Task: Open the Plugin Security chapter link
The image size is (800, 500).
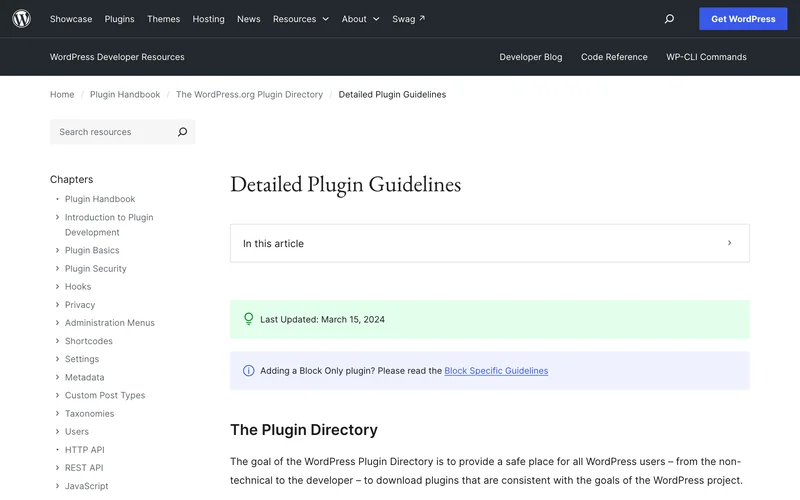Action: tap(95, 268)
